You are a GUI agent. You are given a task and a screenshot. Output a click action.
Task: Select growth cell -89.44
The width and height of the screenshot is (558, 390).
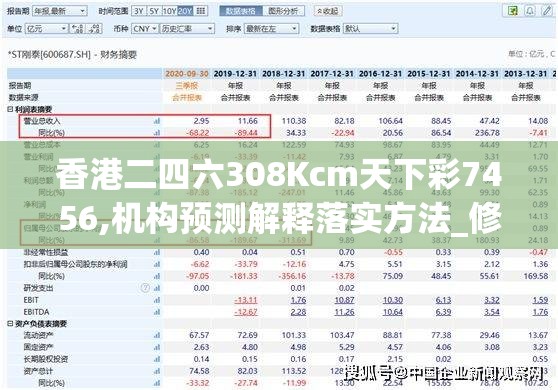pyautogui.click(x=246, y=133)
